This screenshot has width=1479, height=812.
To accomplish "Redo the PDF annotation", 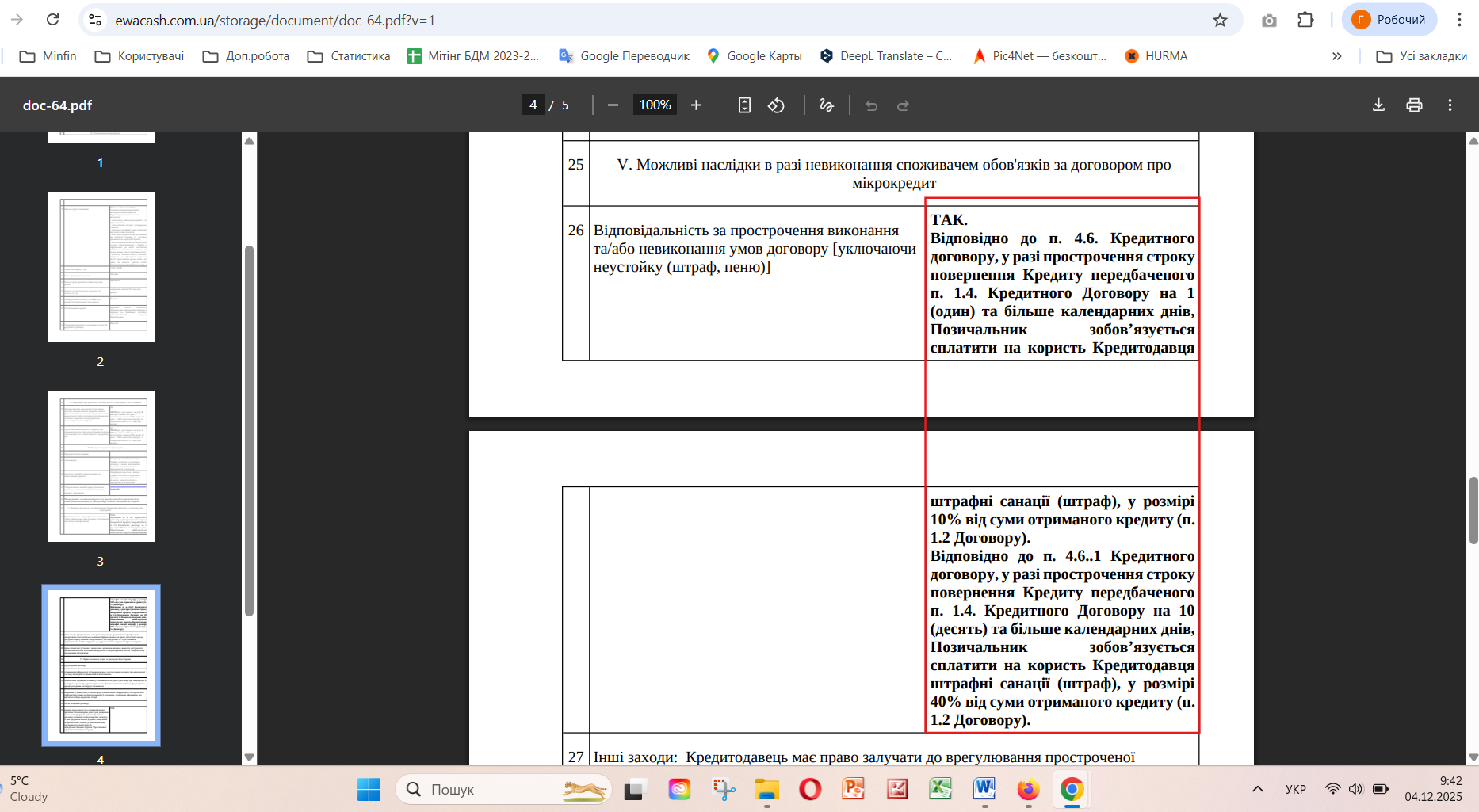I will pos(903,105).
